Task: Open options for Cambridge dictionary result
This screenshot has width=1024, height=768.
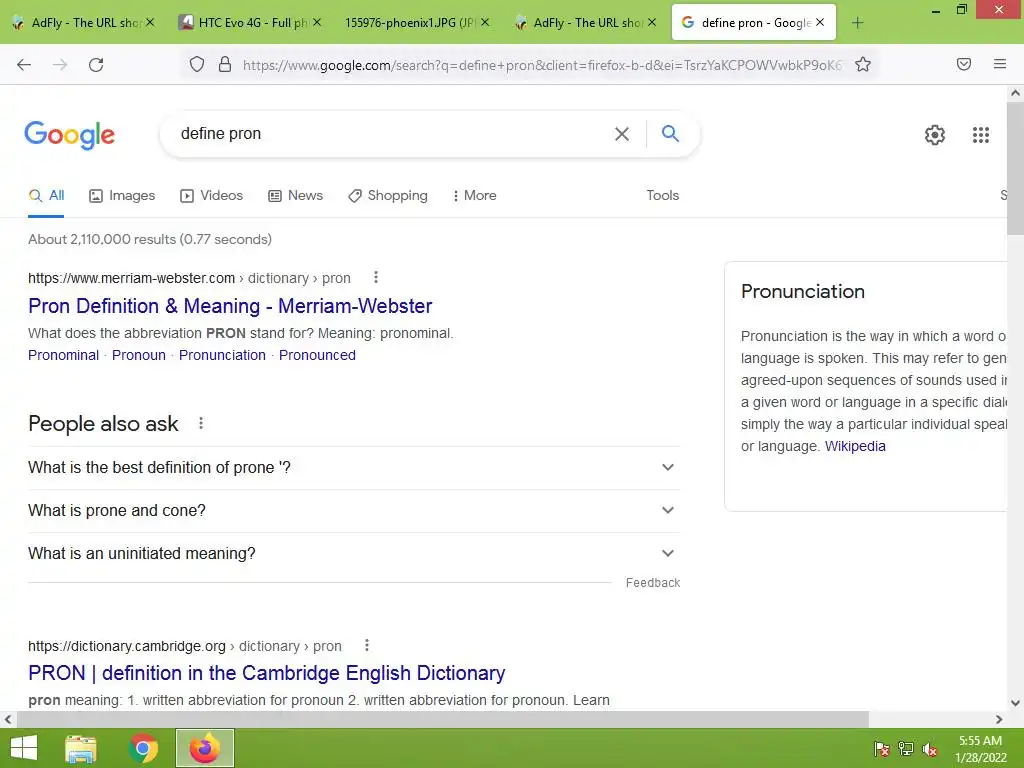Action: 367,645
